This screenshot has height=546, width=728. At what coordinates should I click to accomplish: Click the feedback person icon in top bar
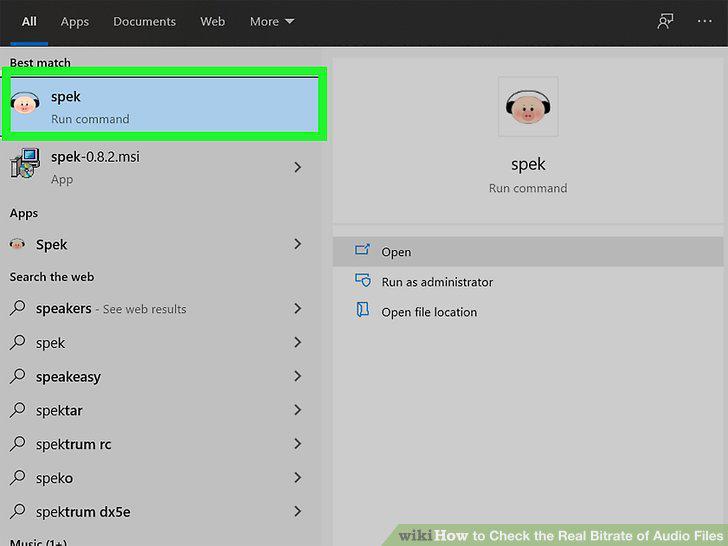[x=665, y=21]
